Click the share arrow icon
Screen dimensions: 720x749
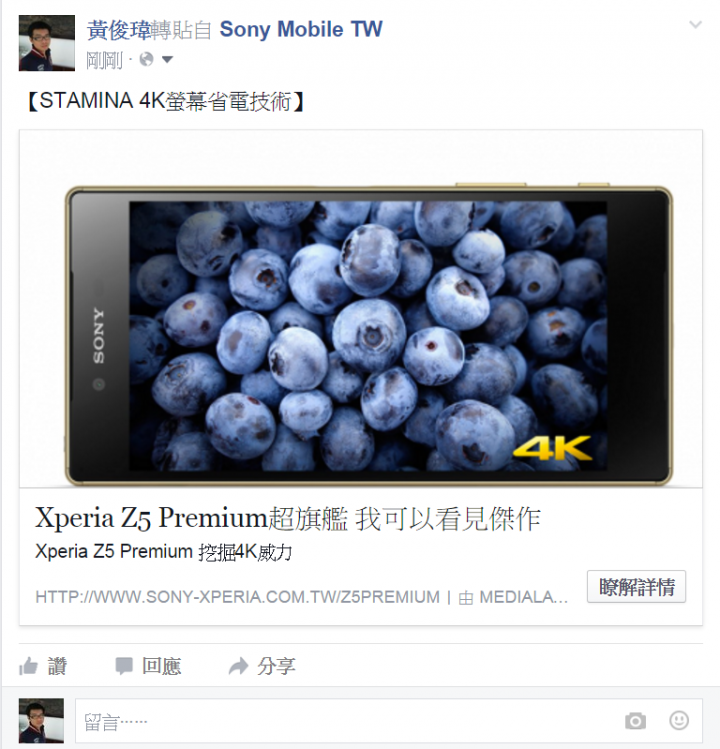pos(238,666)
